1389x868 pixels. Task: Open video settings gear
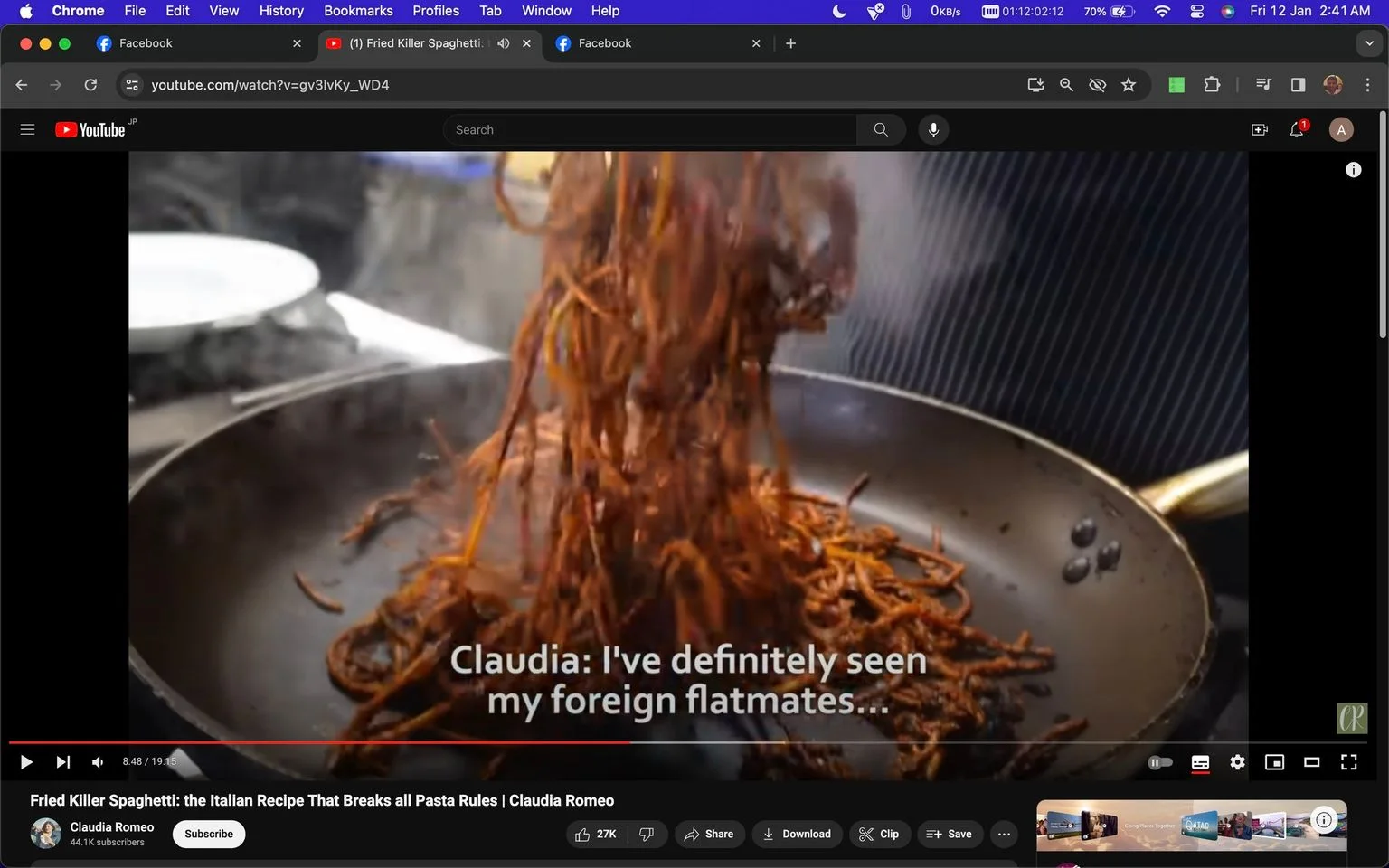tap(1237, 762)
